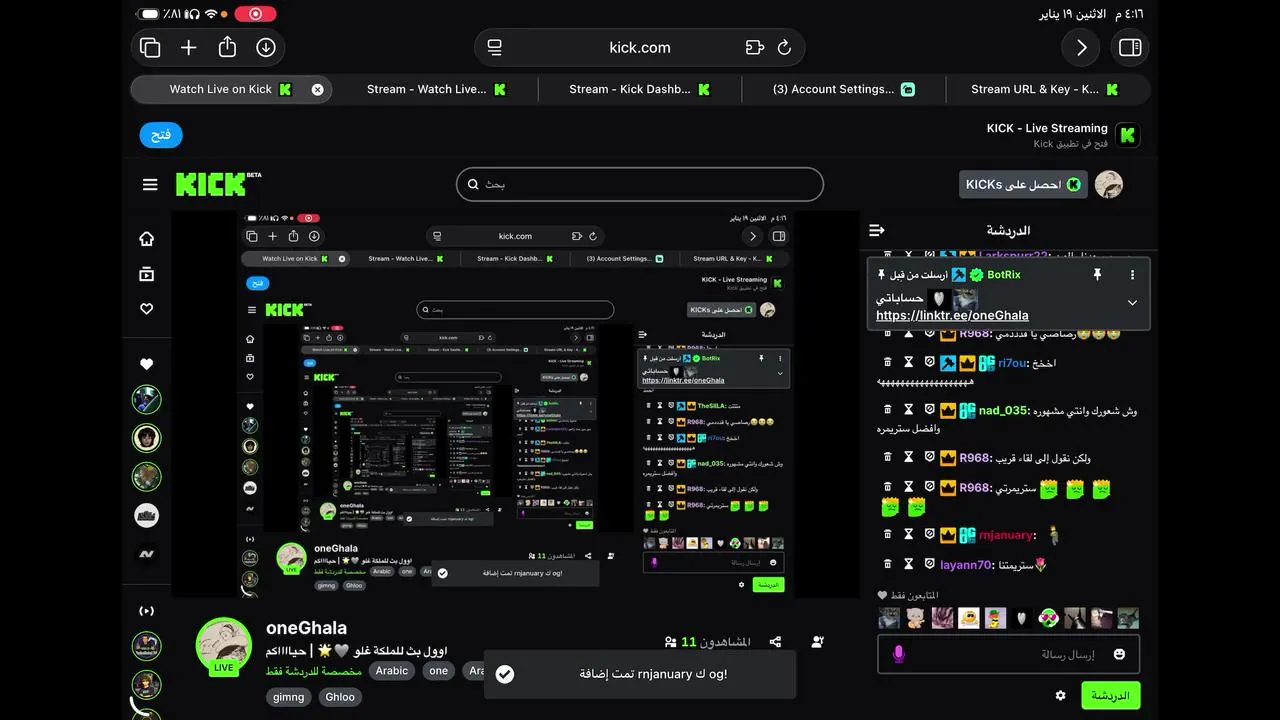Click the 'one' stream tag
The height and width of the screenshot is (720, 1280).
[439, 671]
